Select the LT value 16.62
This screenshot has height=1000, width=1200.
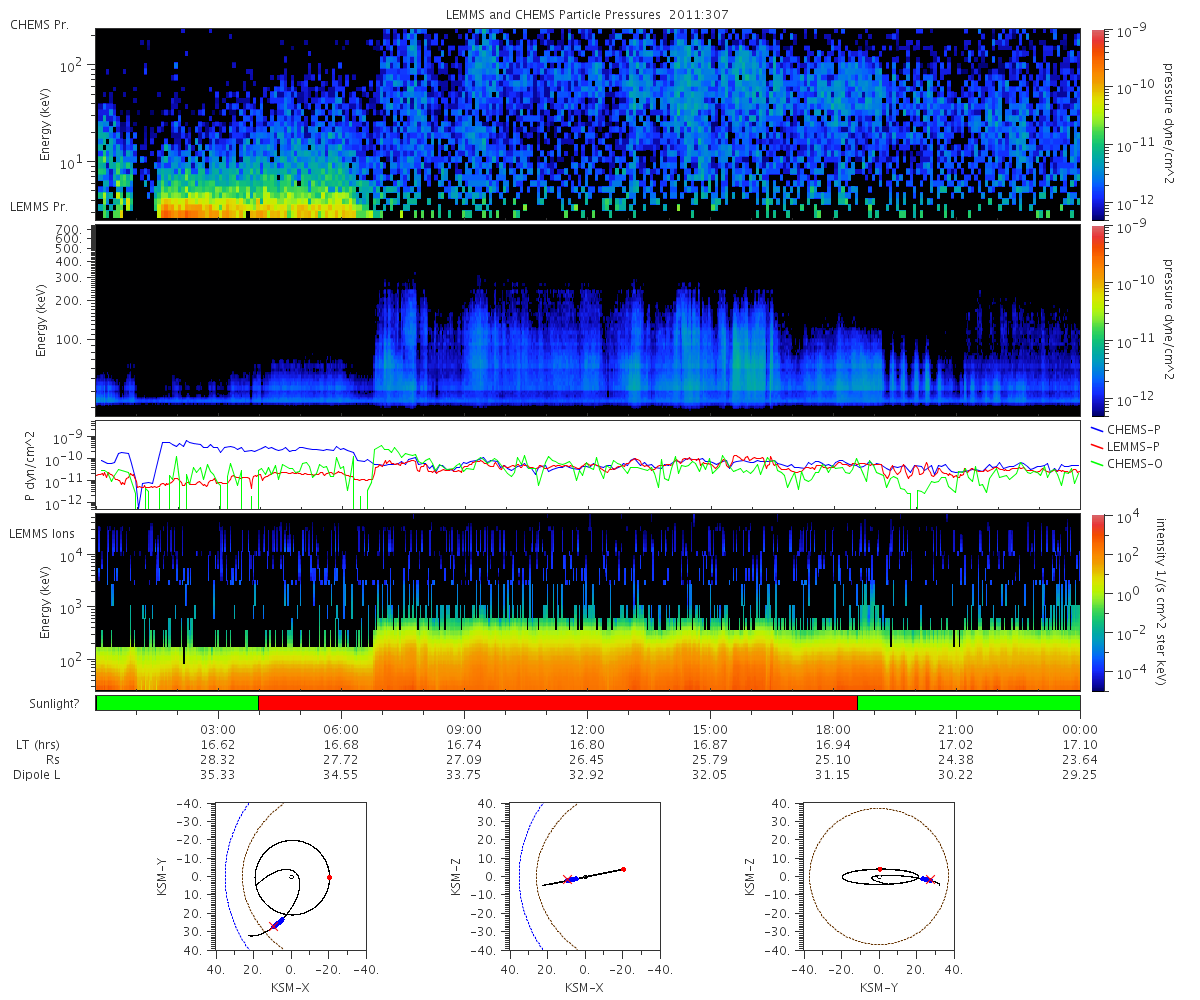coord(218,745)
